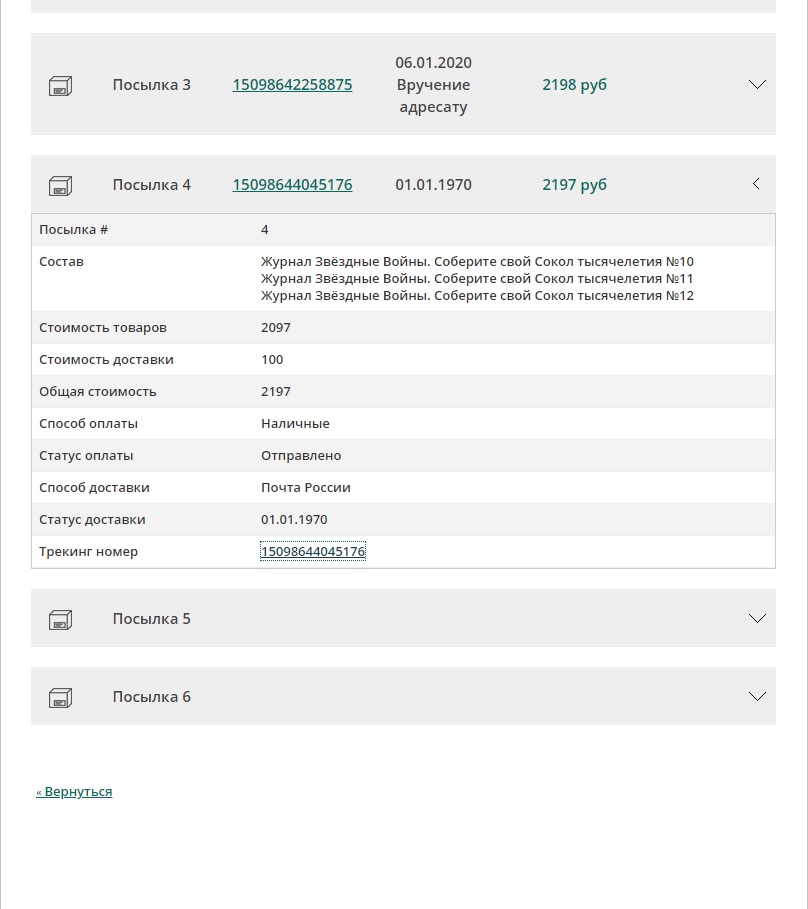The image size is (808, 909).
Task: Open tracking link 15098642258875
Action: point(292,85)
